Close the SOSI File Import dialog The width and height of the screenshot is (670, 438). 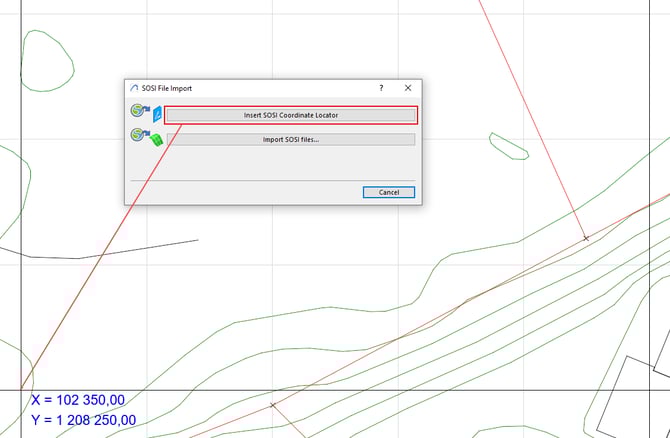tap(407, 88)
